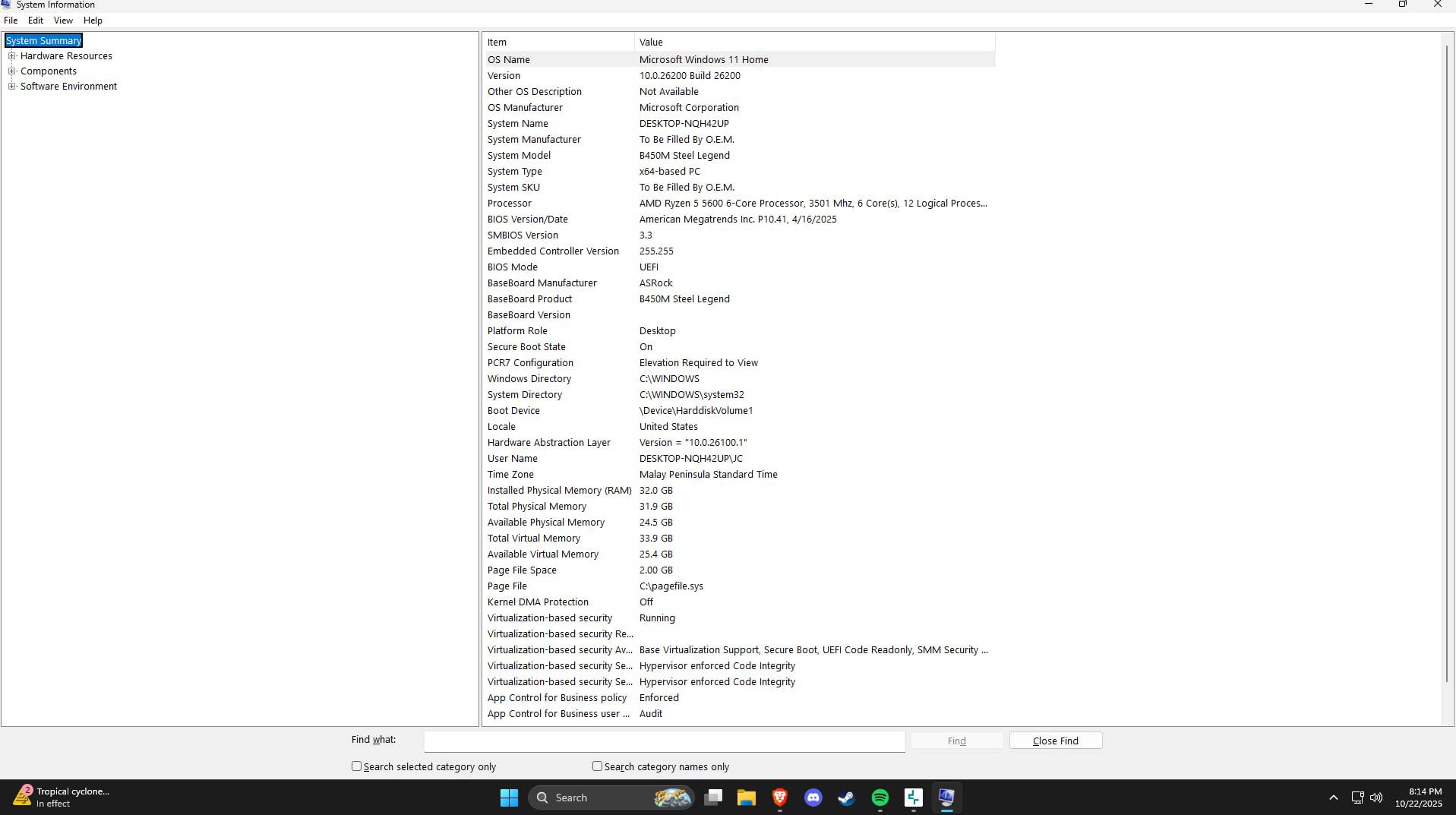Viewport: 1456px width, 815px height.
Task: Show hidden system tray icons
Action: [x=1333, y=798]
